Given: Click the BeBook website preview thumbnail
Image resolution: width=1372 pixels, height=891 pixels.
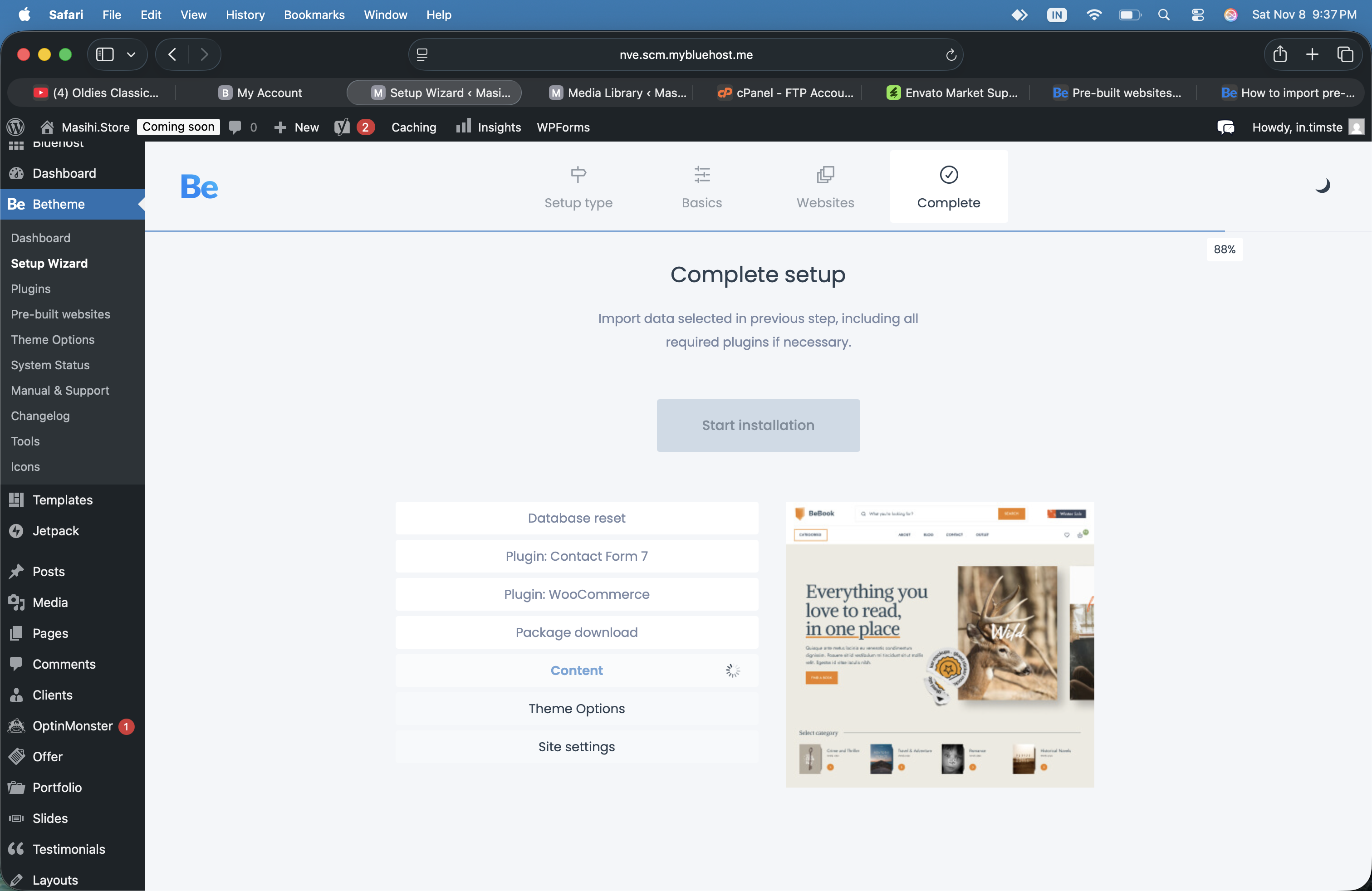Looking at the screenshot, I should (x=939, y=644).
